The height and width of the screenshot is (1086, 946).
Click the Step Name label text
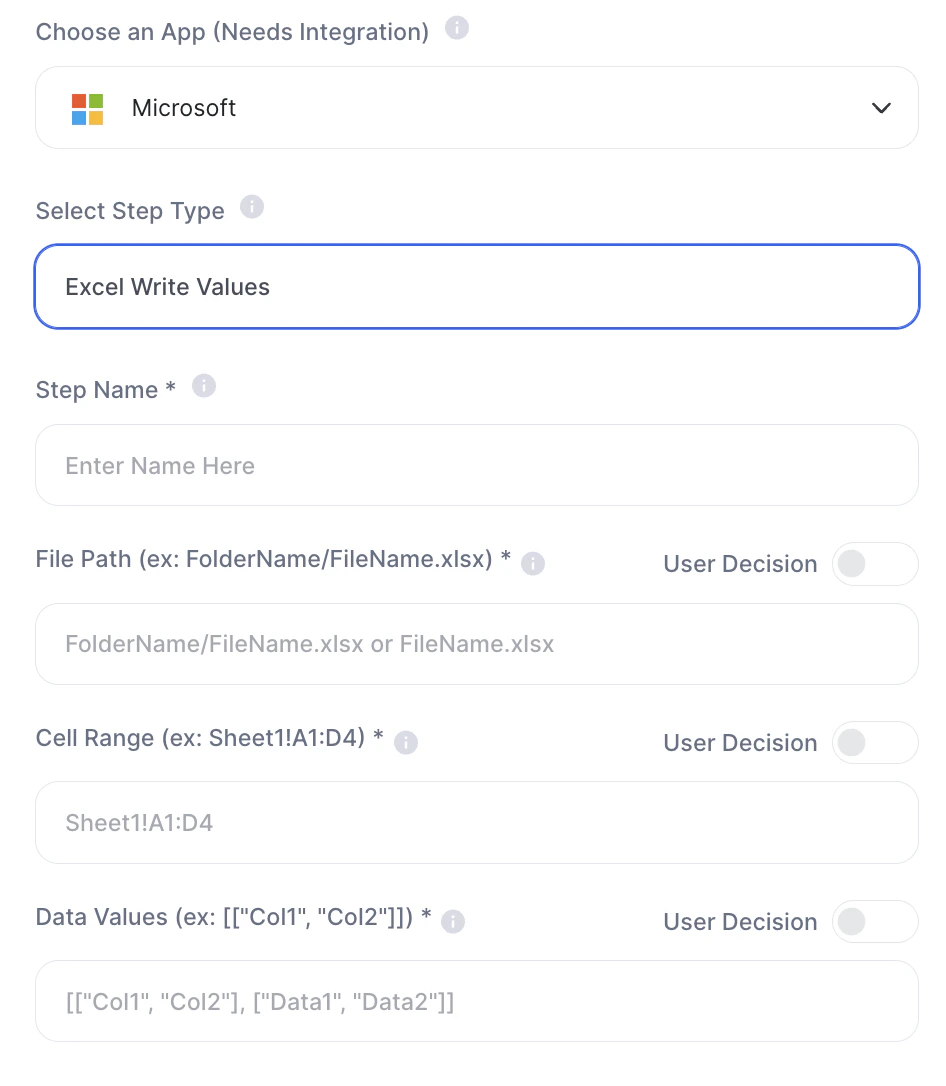click(97, 390)
